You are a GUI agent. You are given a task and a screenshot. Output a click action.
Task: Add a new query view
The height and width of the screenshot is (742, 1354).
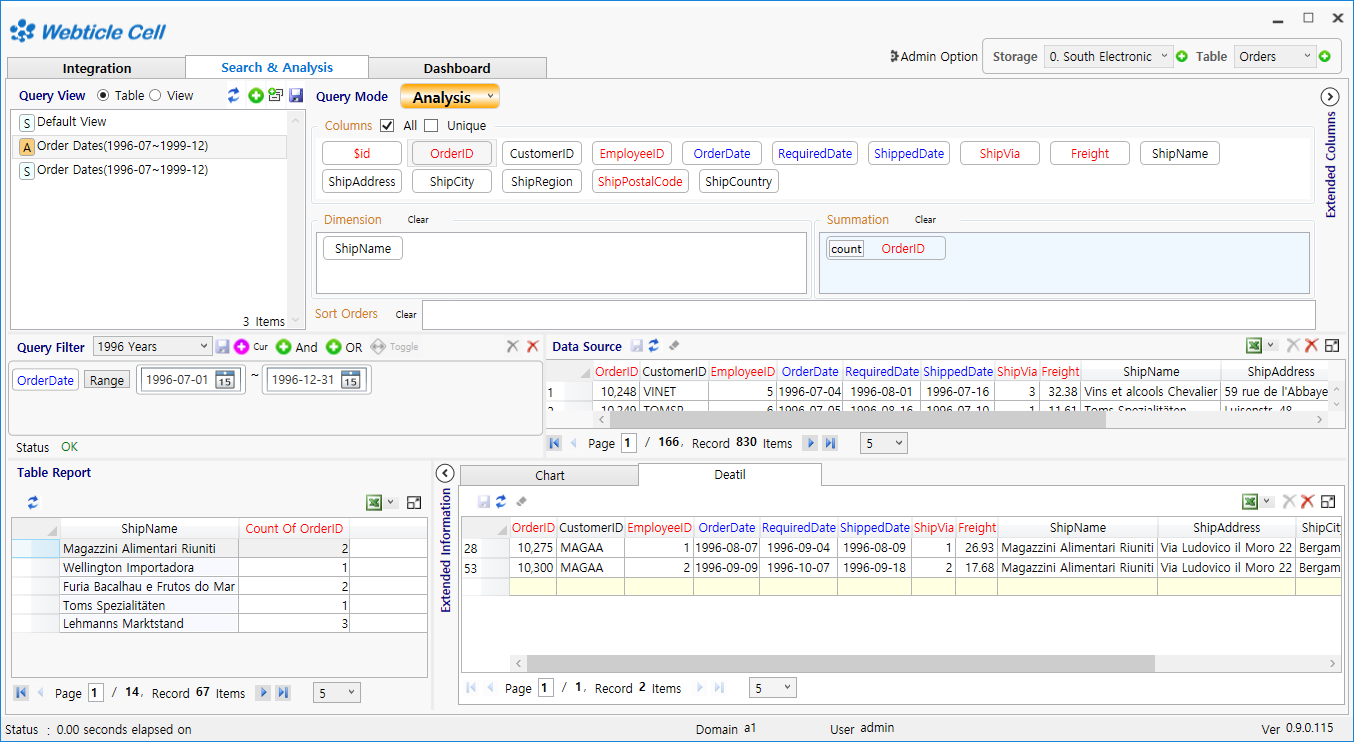256,94
